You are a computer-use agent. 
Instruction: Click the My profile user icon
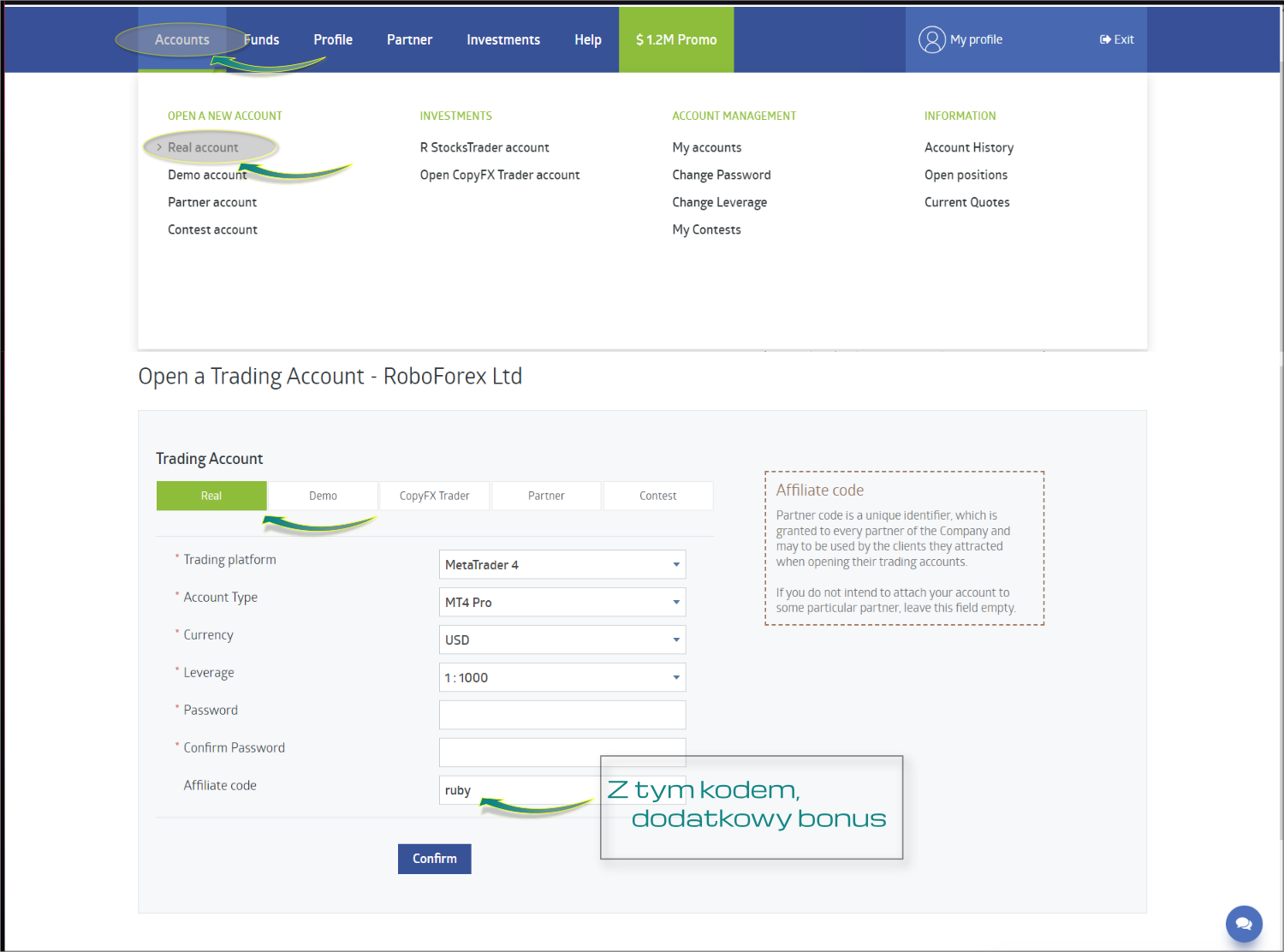tap(931, 39)
